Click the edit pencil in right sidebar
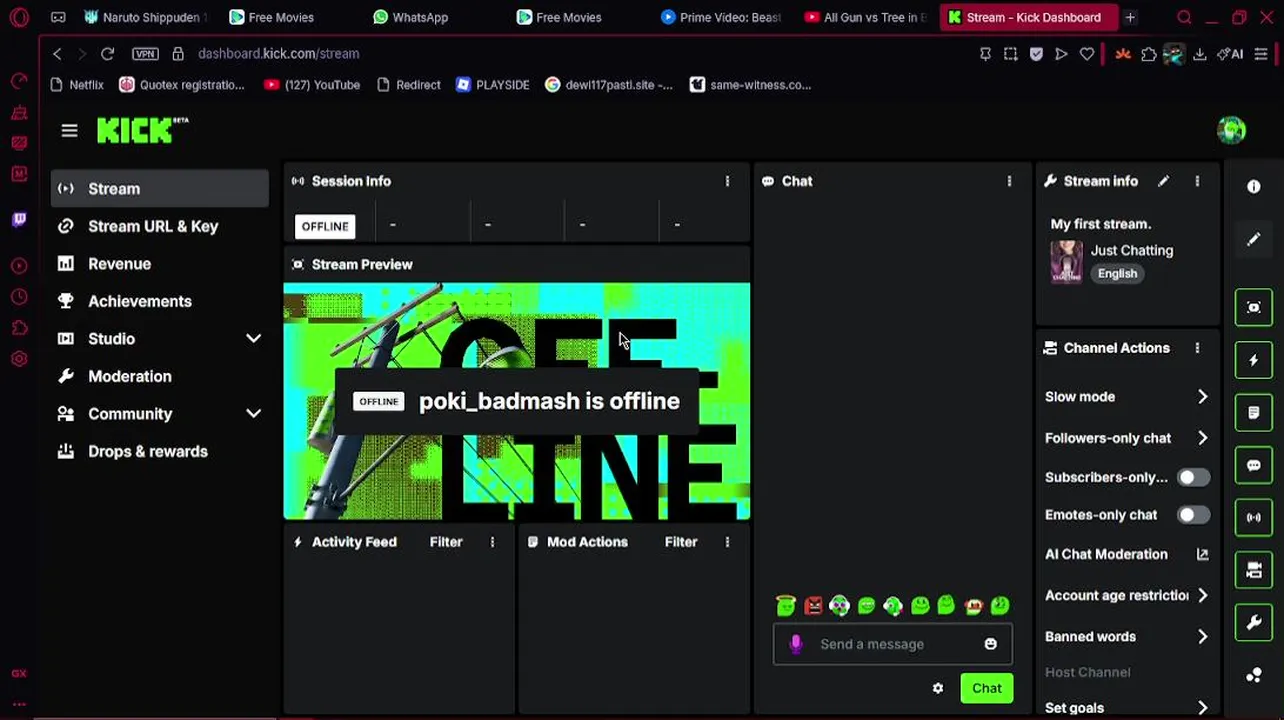The height and width of the screenshot is (720, 1284). (1254, 240)
